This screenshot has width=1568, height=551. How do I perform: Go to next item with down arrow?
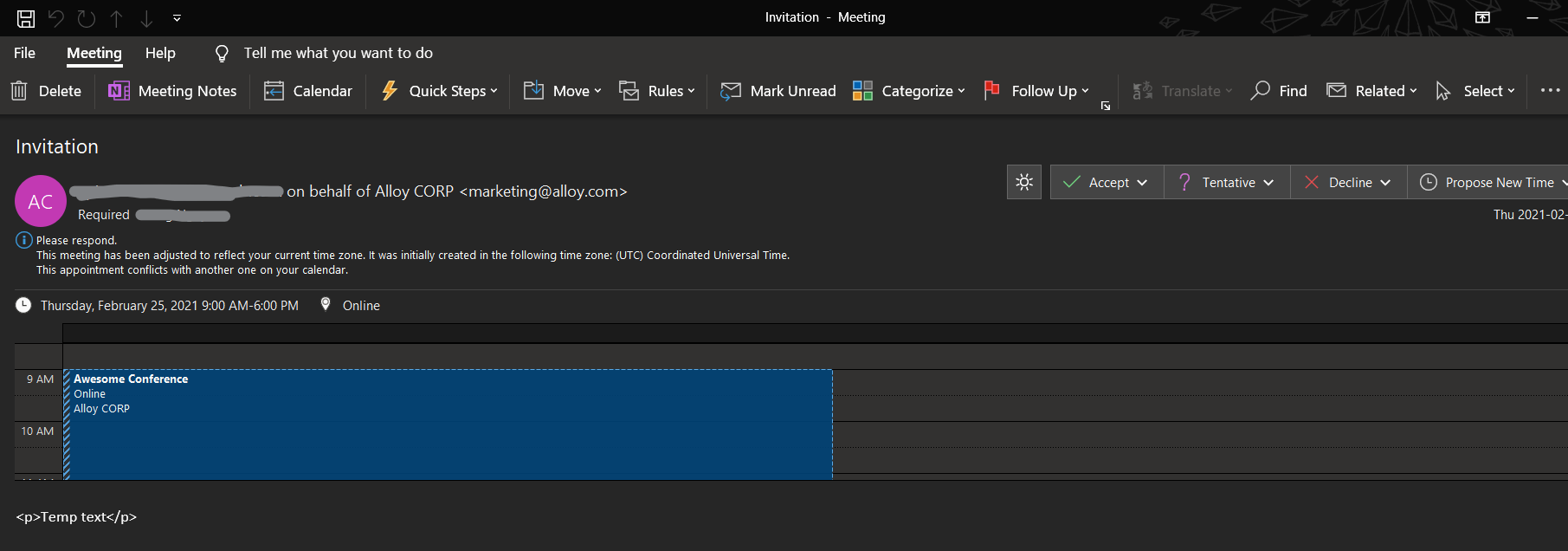(146, 18)
